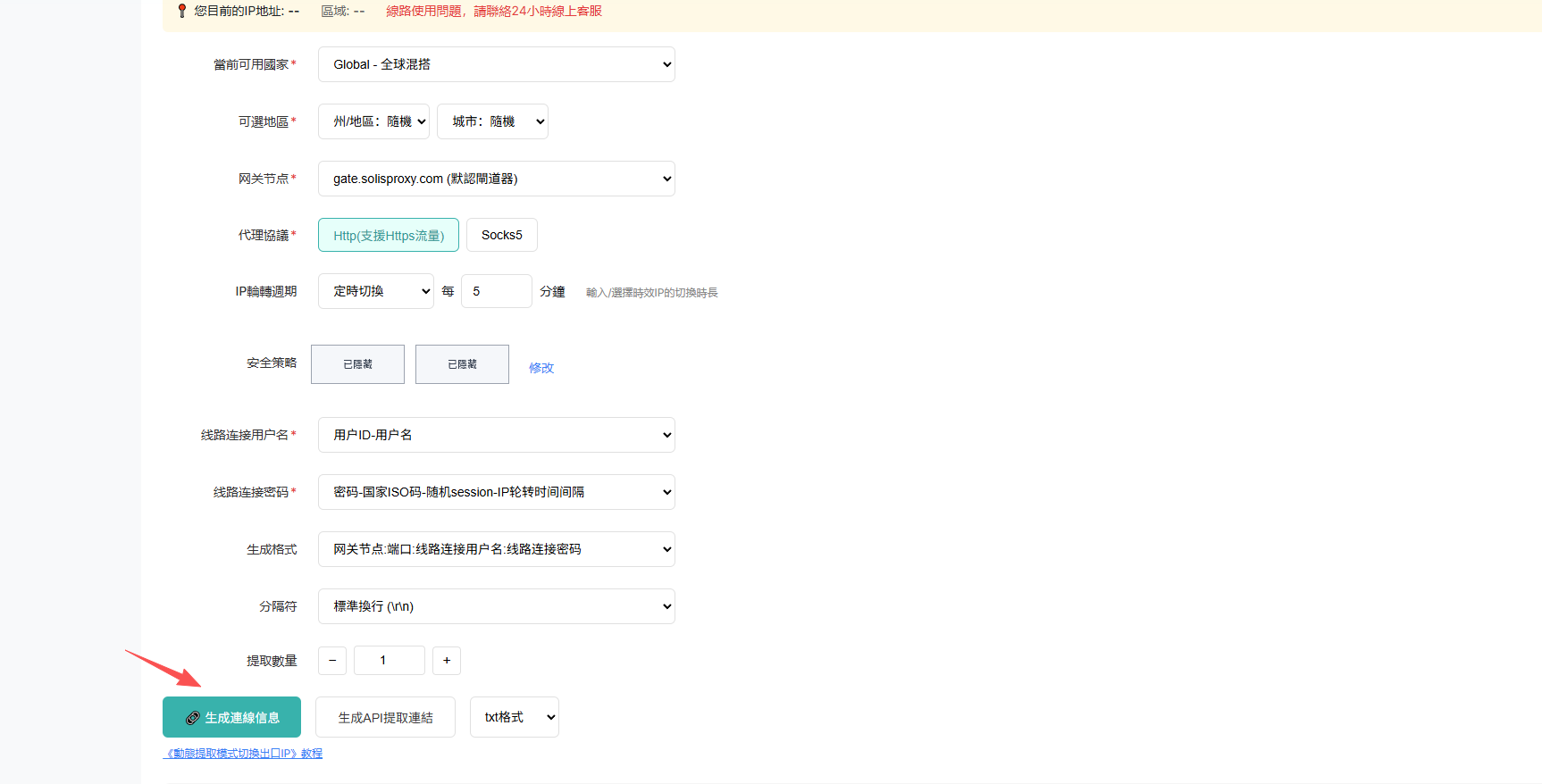Screen dimensions: 1542x784
Task: Click the 修改 link
Action: [541, 368]
